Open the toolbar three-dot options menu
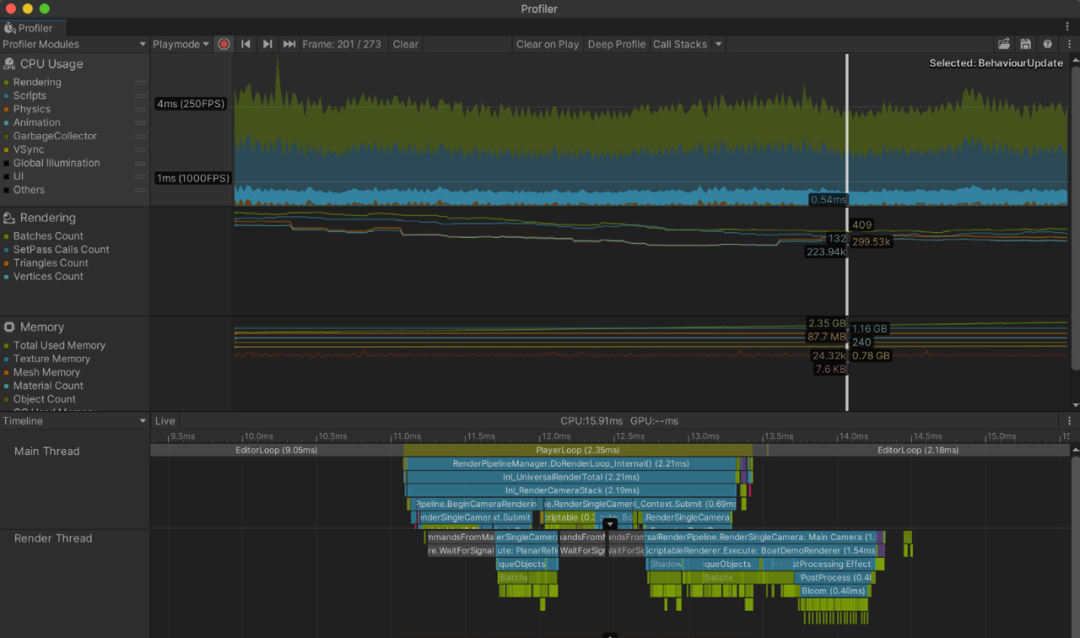 coord(1069,44)
